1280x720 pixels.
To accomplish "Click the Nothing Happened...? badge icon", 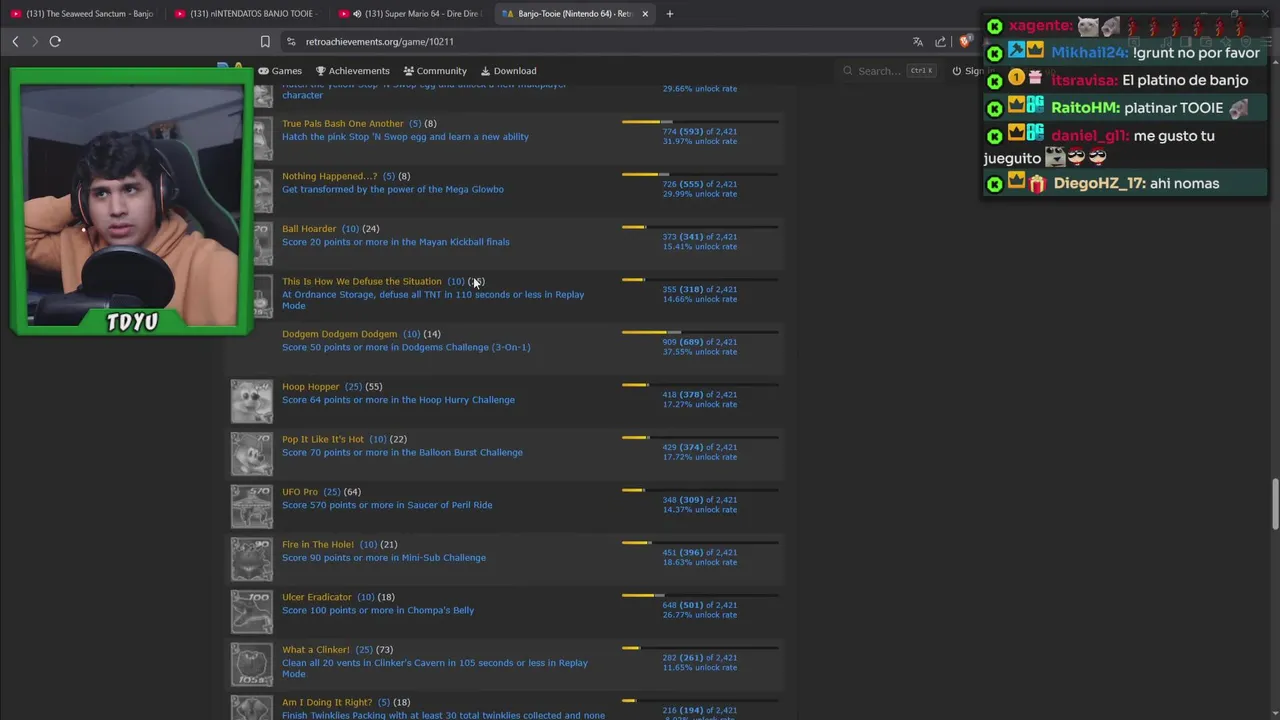I will point(263,190).
